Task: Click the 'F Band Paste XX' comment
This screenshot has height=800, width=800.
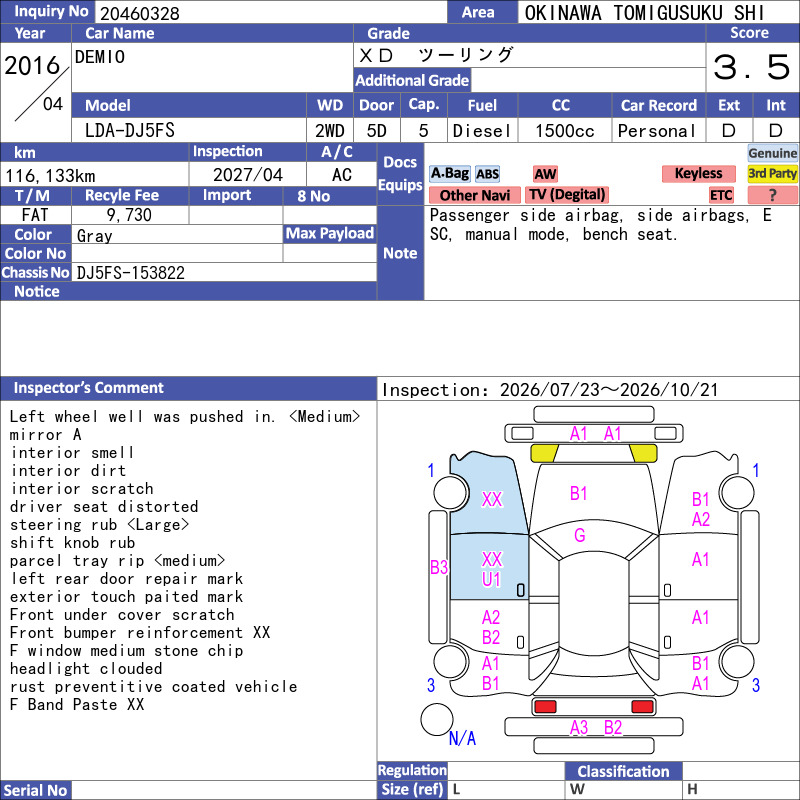Action: (x=77, y=705)
